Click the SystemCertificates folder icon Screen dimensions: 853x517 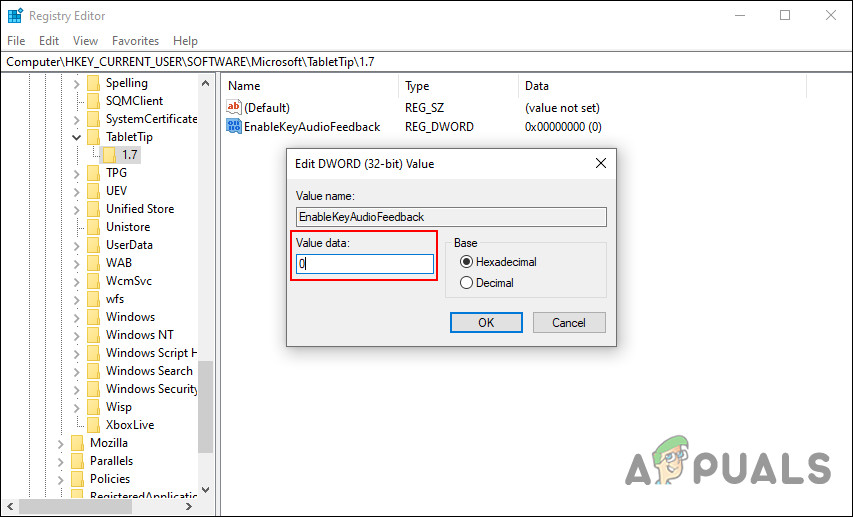tap(94, 119)
